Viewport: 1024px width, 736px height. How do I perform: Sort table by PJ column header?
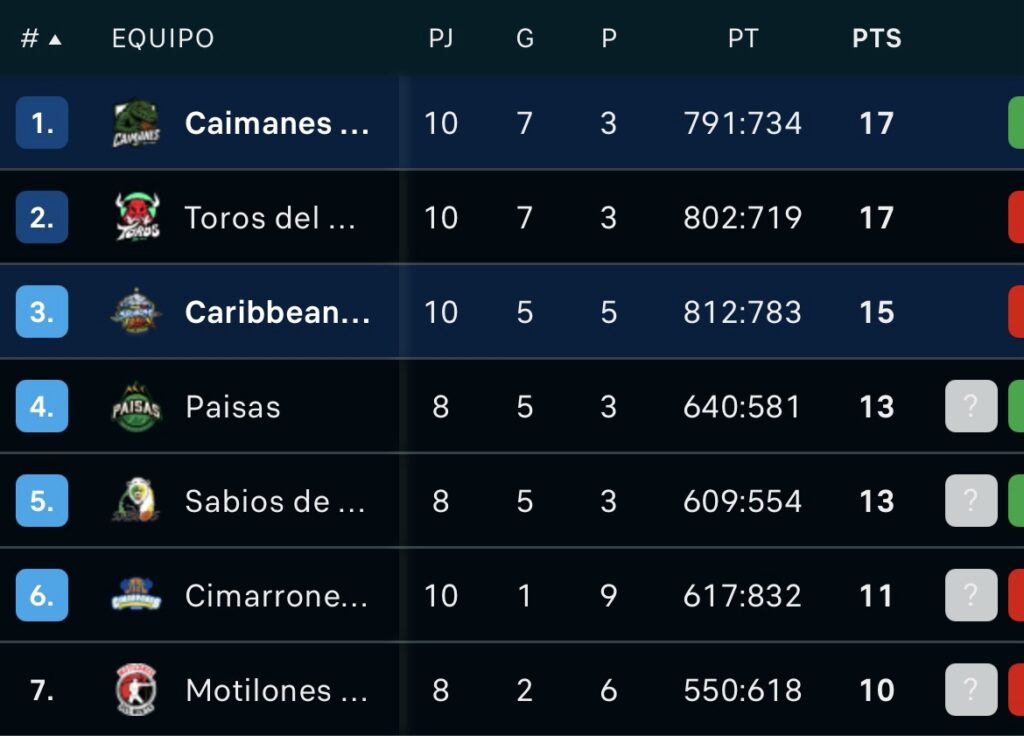441,39
